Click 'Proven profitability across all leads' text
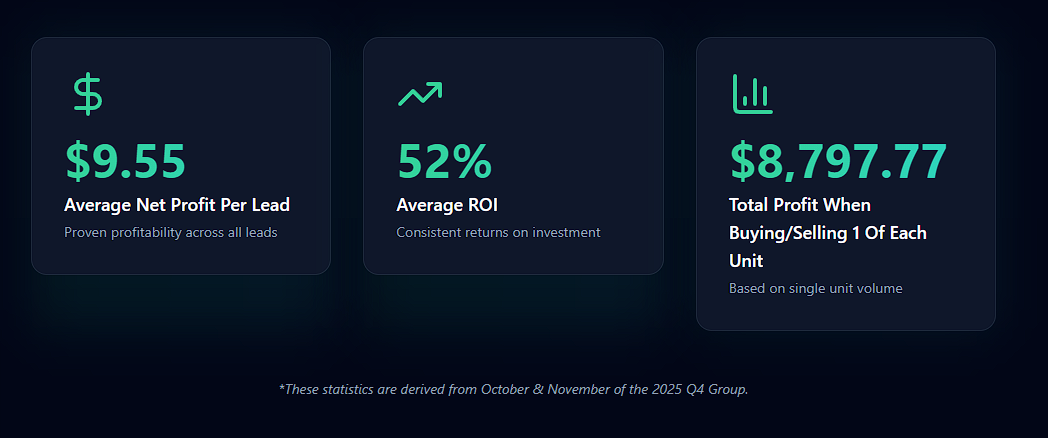This screenshot has height=438, width=1048. click(x=170, y=233)
